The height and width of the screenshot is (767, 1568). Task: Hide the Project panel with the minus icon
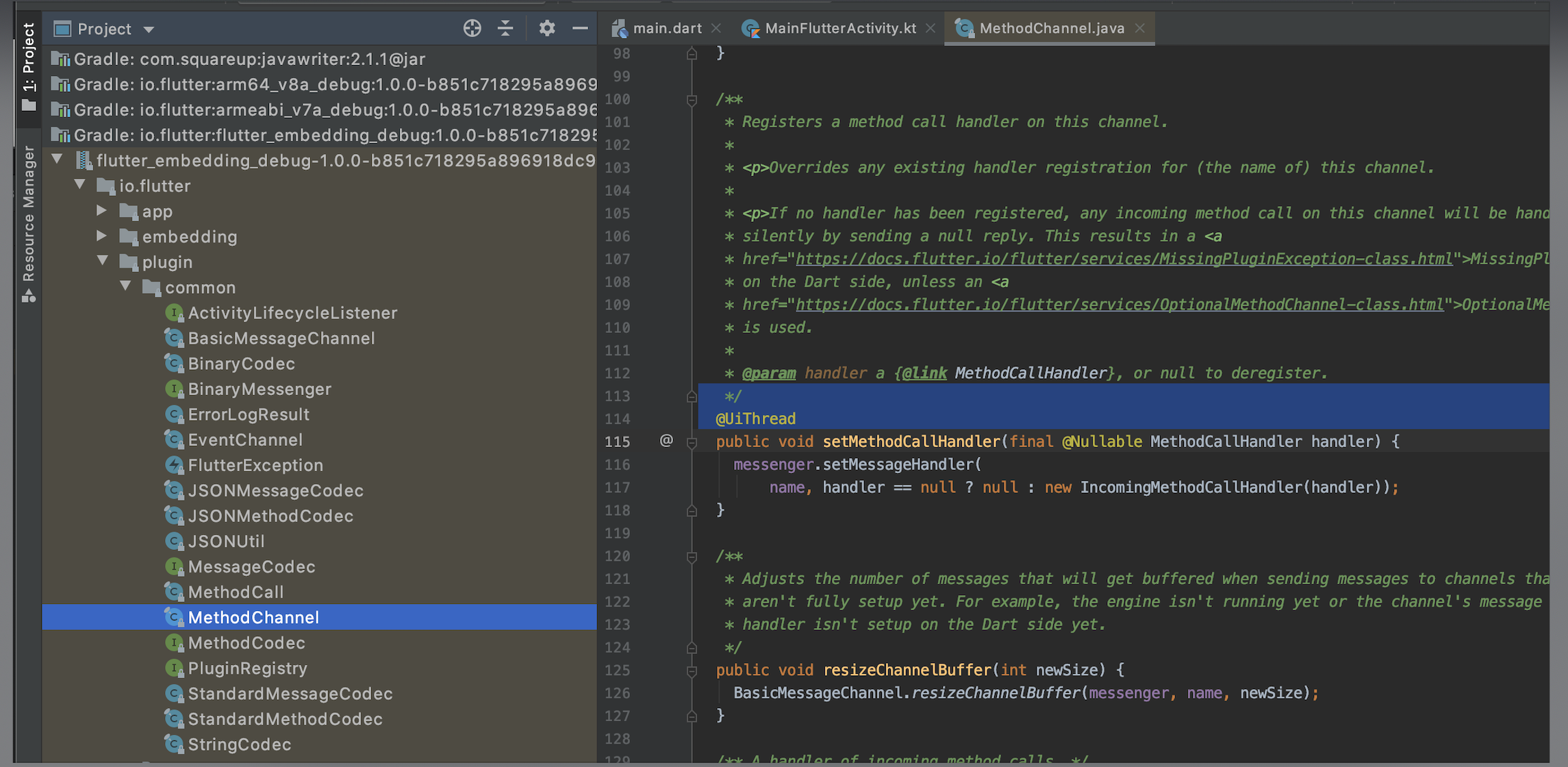[580, 28]
